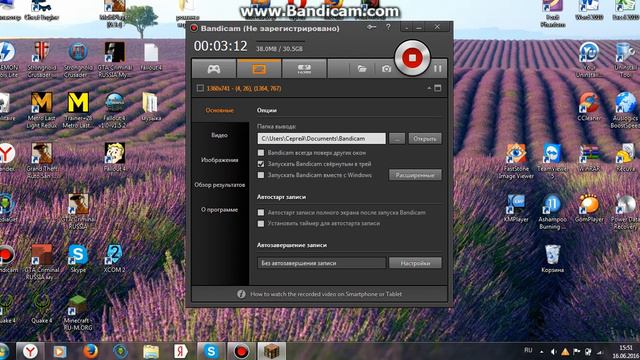Open the Изображения settings tab

pyautogui.click(x=220, y=160)
